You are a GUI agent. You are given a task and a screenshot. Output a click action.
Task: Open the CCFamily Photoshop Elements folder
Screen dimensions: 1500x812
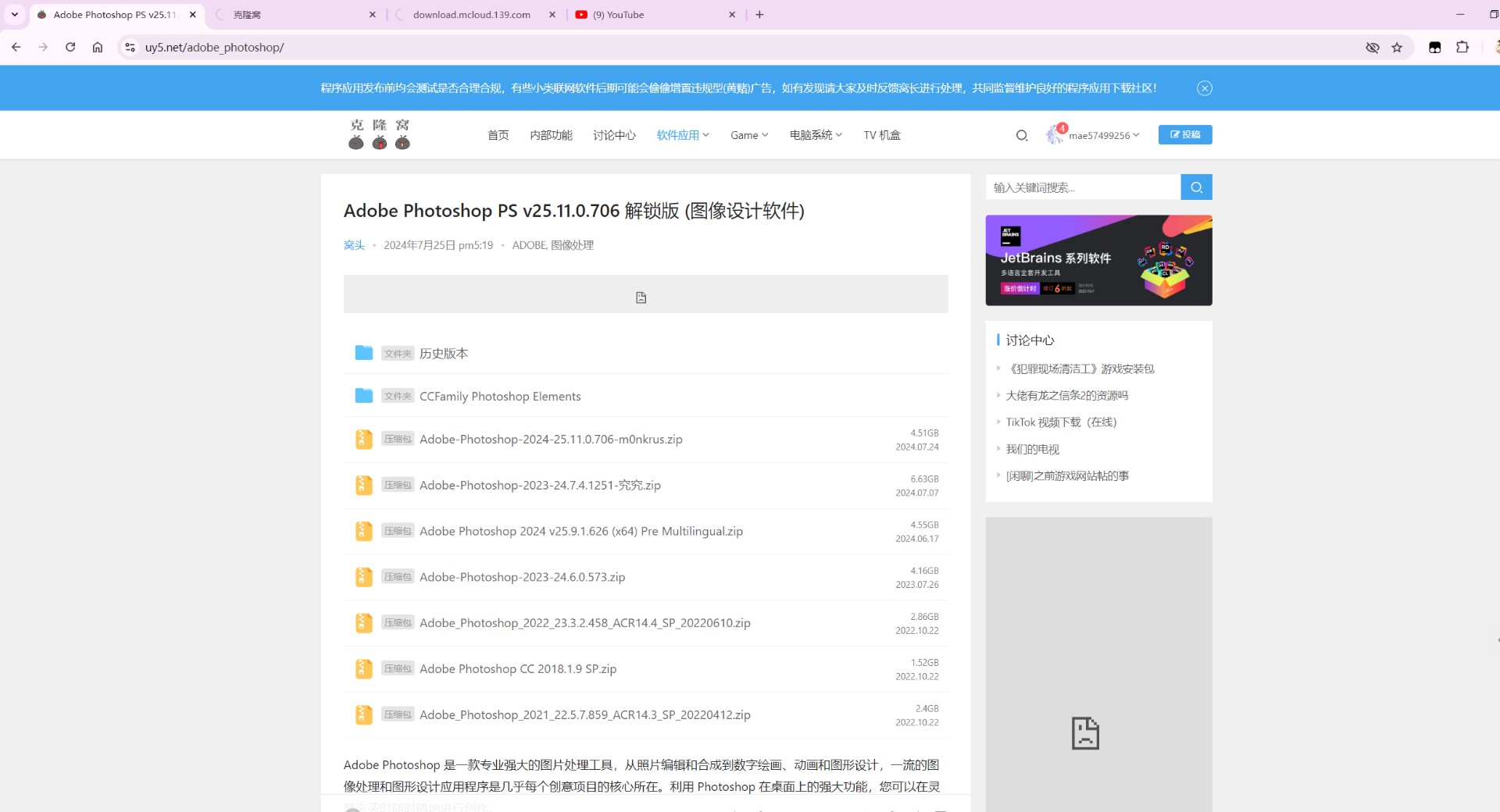[x=500, y=396]
